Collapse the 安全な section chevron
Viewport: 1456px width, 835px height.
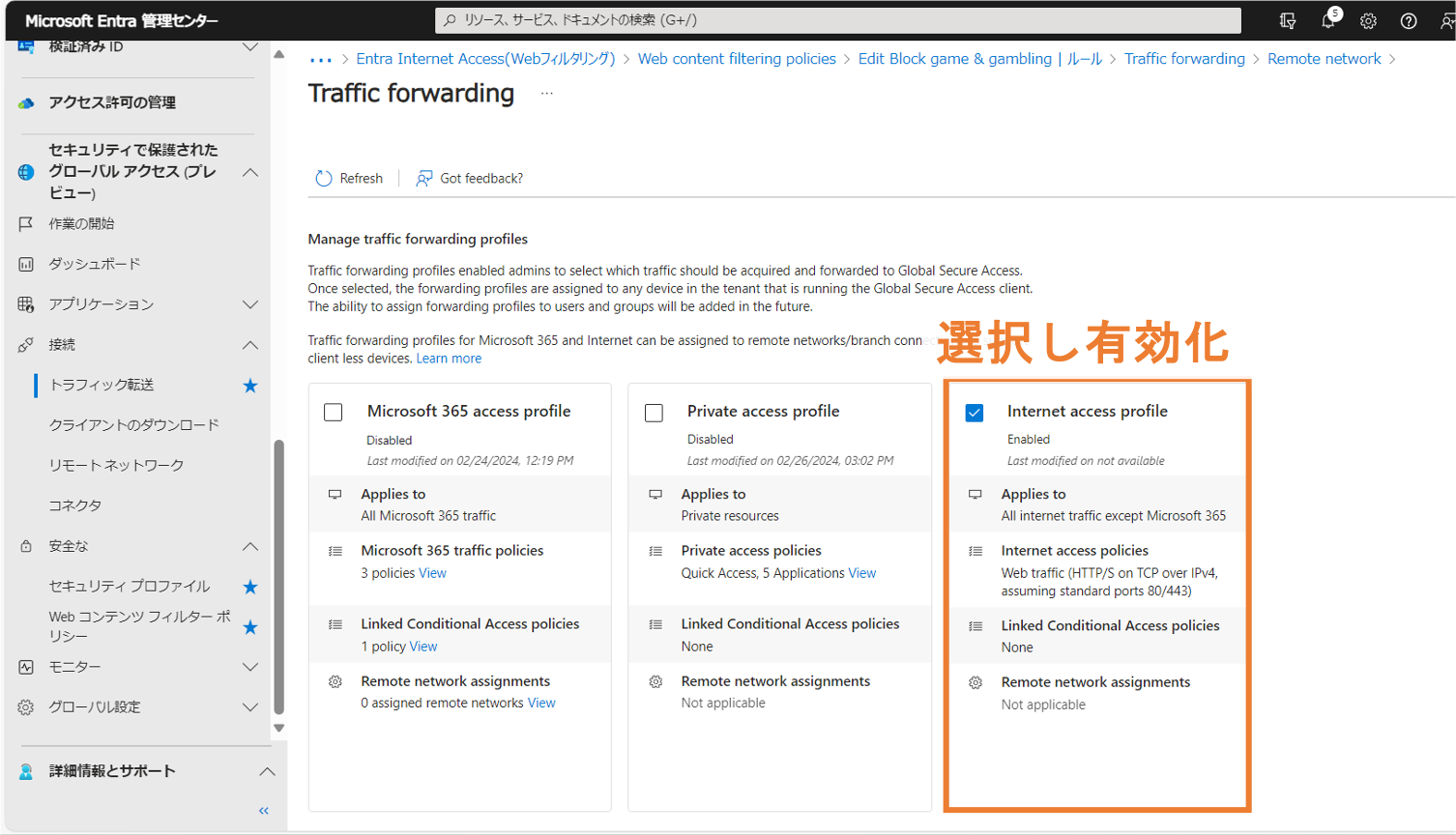250,546
